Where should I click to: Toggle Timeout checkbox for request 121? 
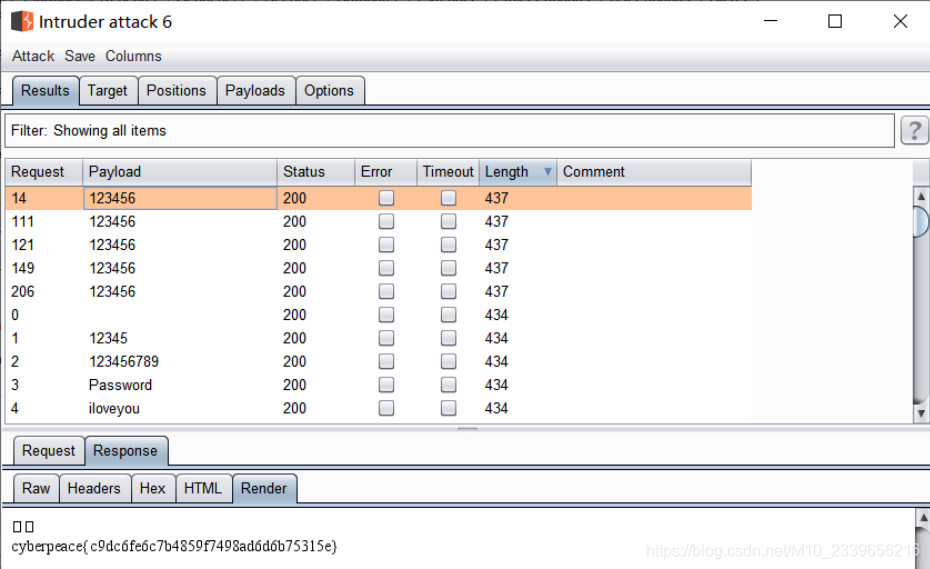click(x=448, y=244)
